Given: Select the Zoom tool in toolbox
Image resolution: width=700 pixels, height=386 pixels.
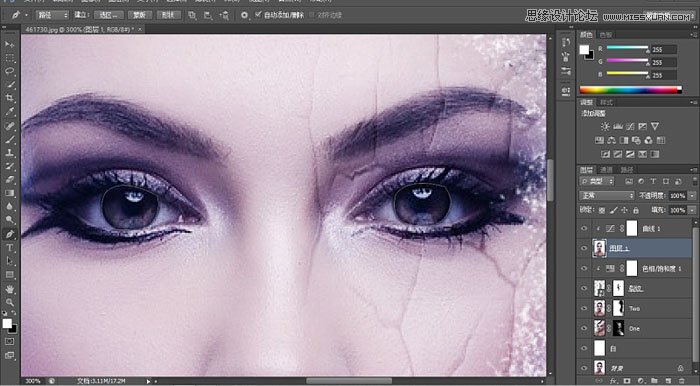Looking at the screenshot, I should [x=9, y=303].
